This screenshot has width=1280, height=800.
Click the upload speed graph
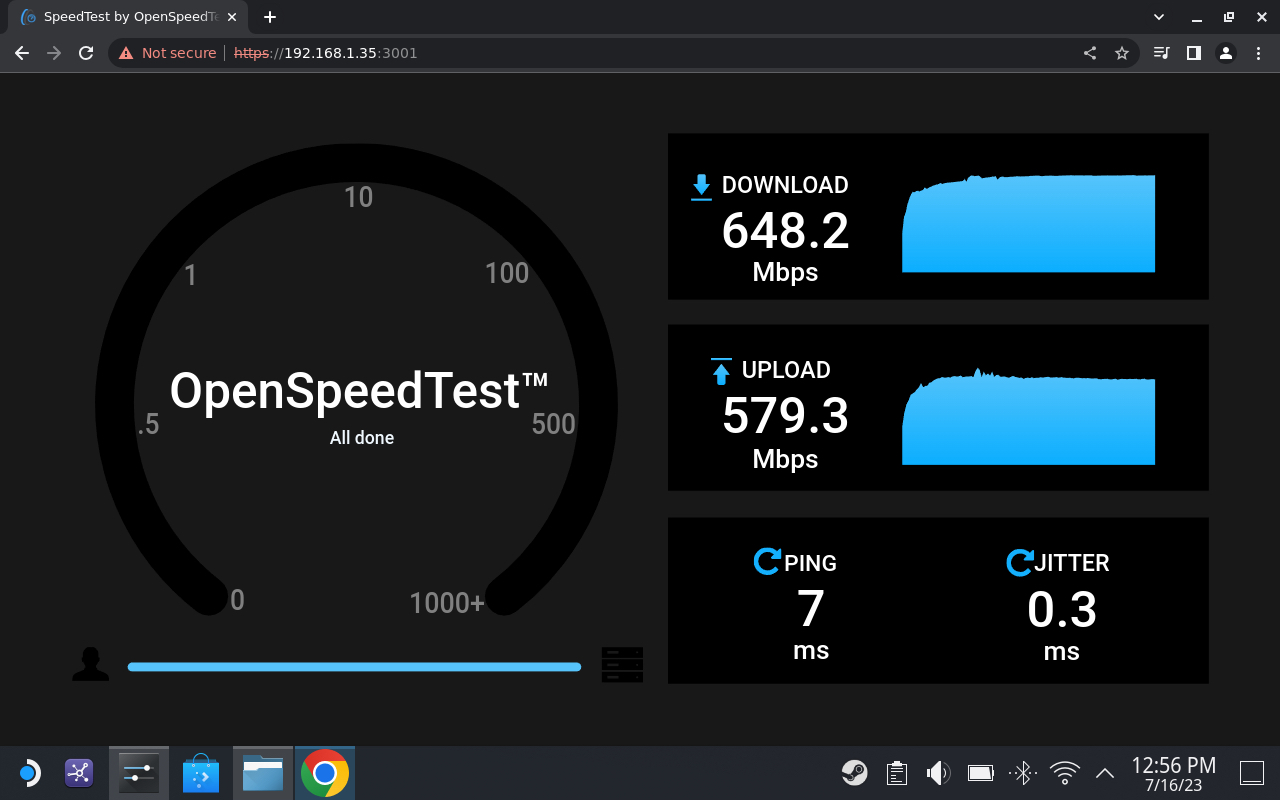1028,416
